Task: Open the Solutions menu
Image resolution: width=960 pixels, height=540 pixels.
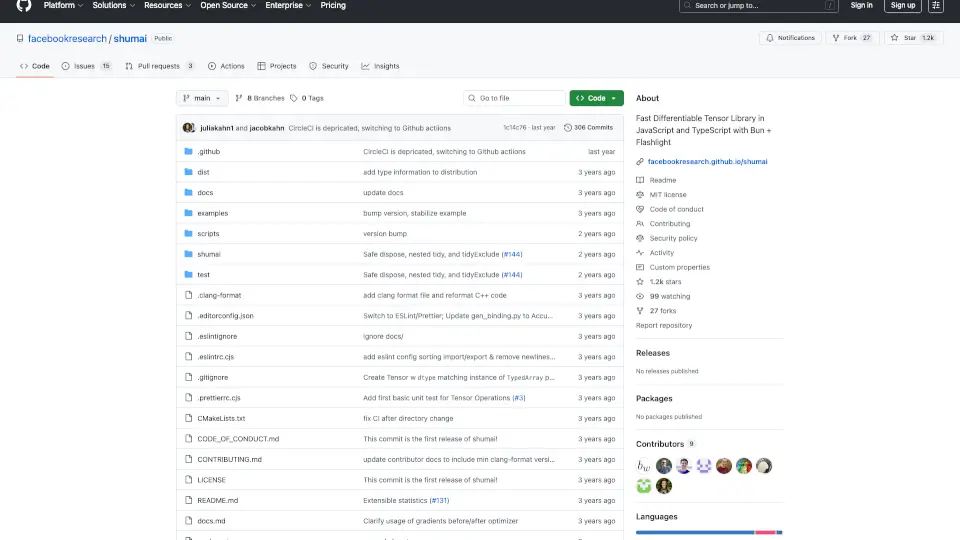Action: point(113,5)
